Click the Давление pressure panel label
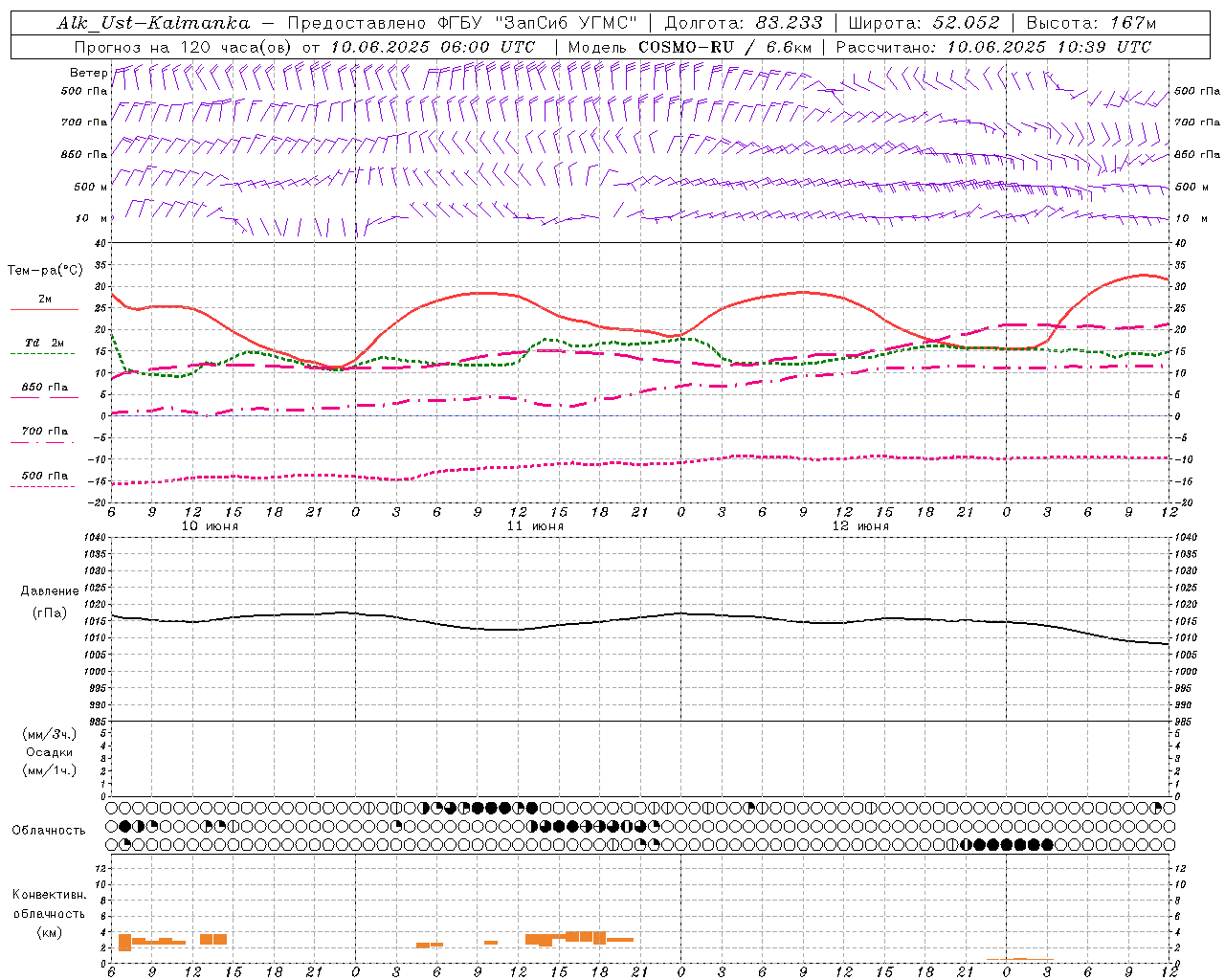Image resolution: width=1225 pixels, height=980 pixels. click(50, 591)
